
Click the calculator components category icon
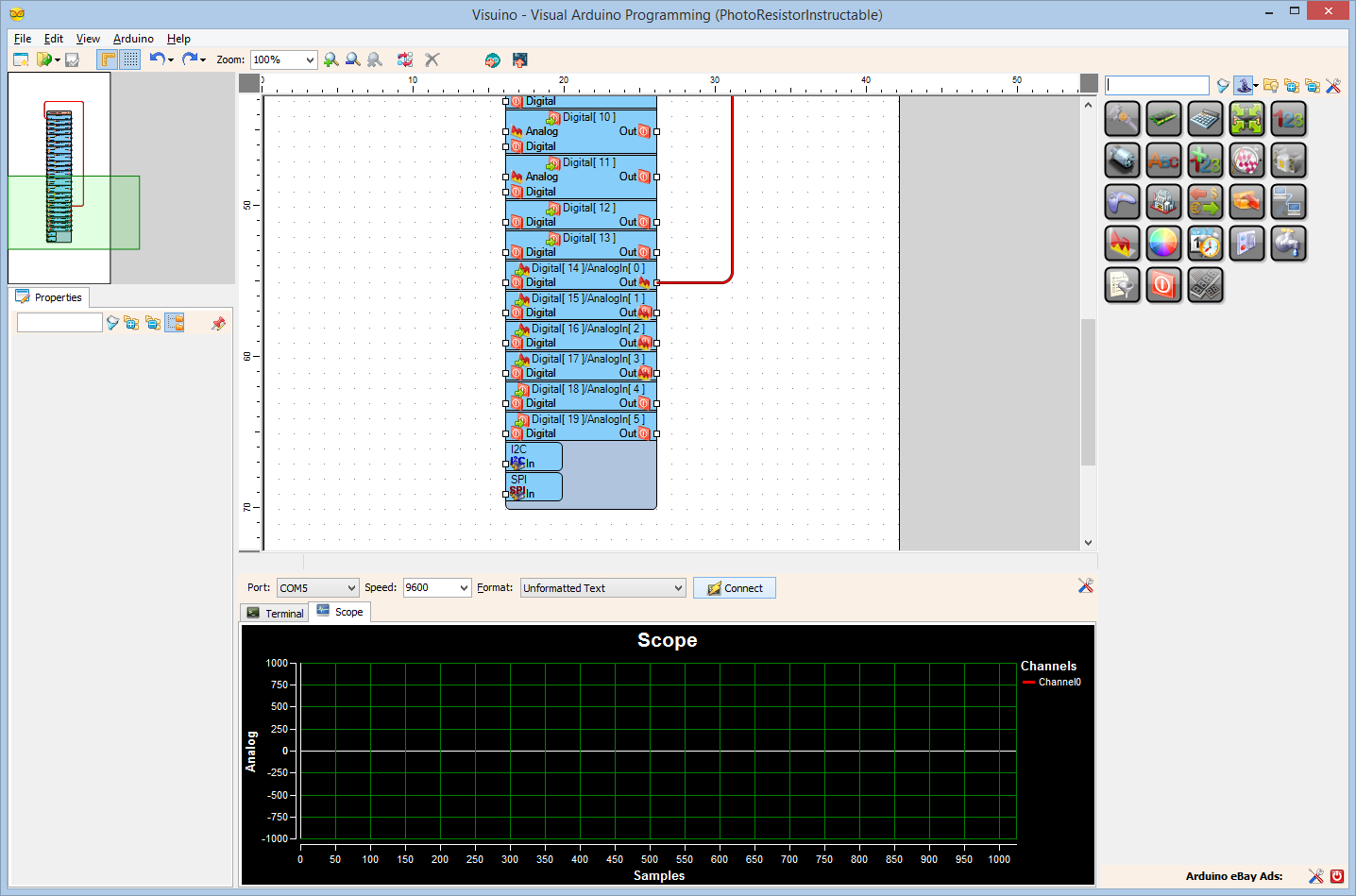pyautogui.click(x=1205, y=118)
